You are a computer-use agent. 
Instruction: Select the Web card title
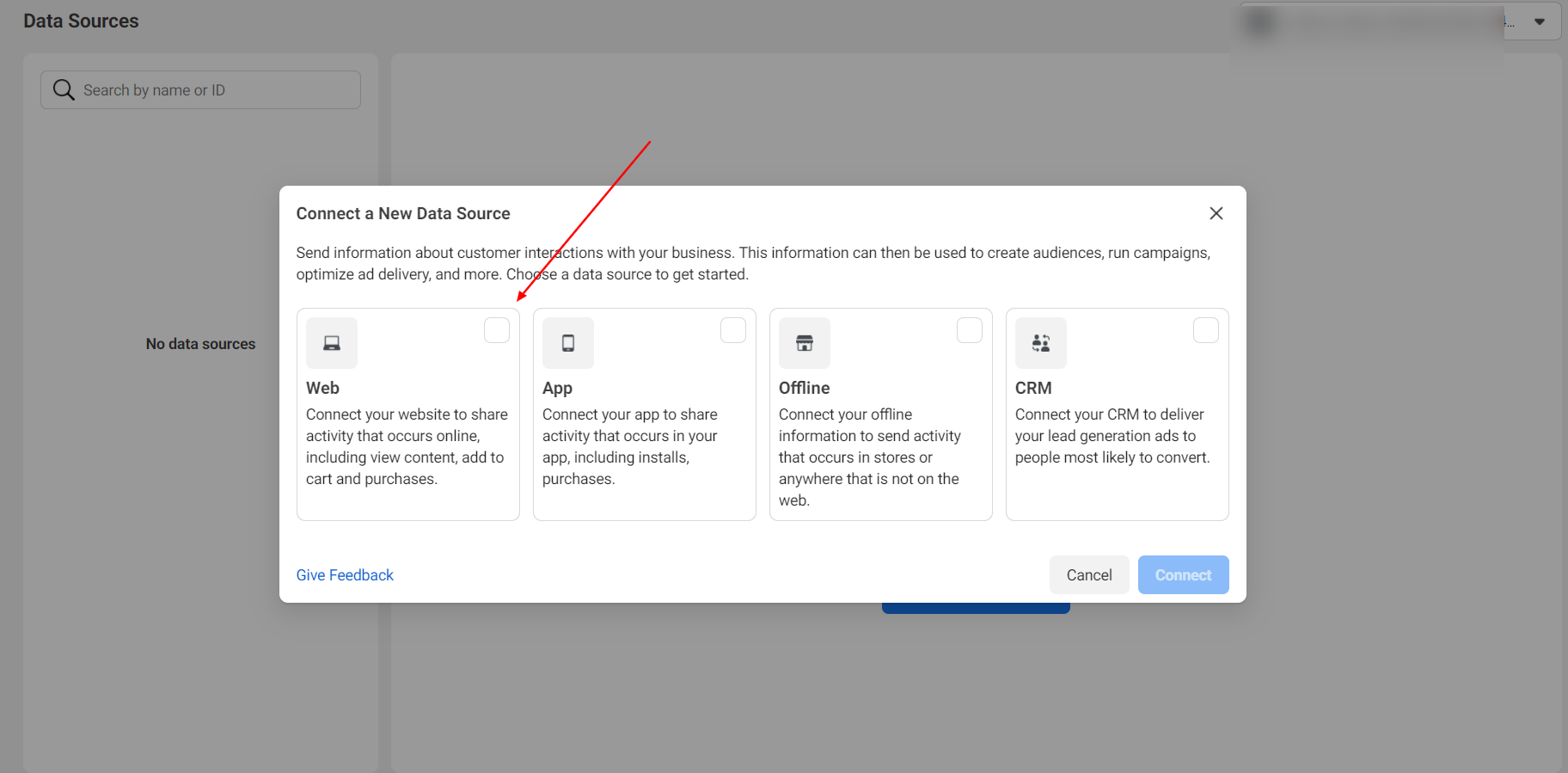[322, 388]
